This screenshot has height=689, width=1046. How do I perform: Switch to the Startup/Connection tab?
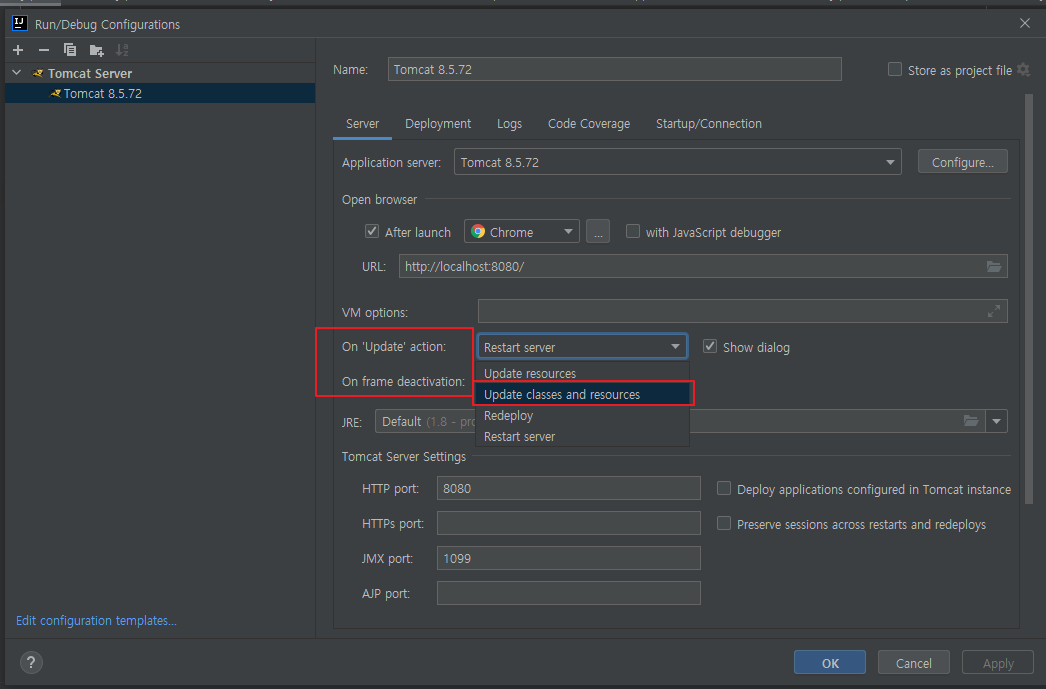tap(708, 123)
